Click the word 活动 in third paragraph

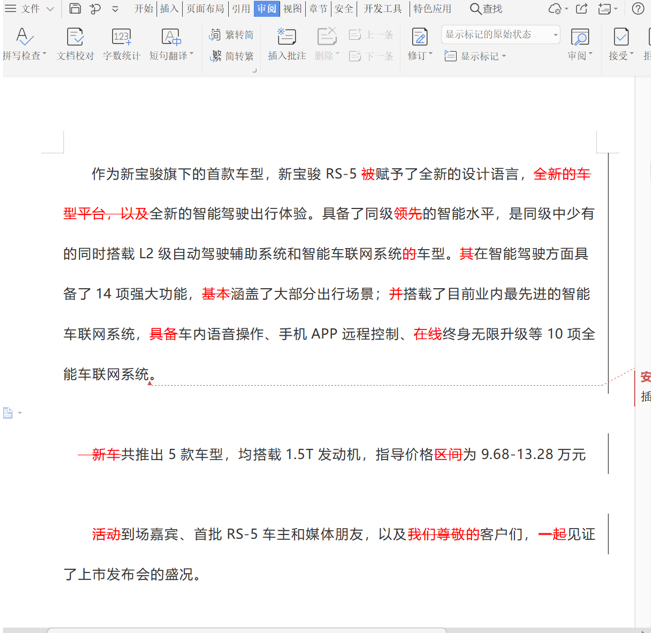click(106, 534)
